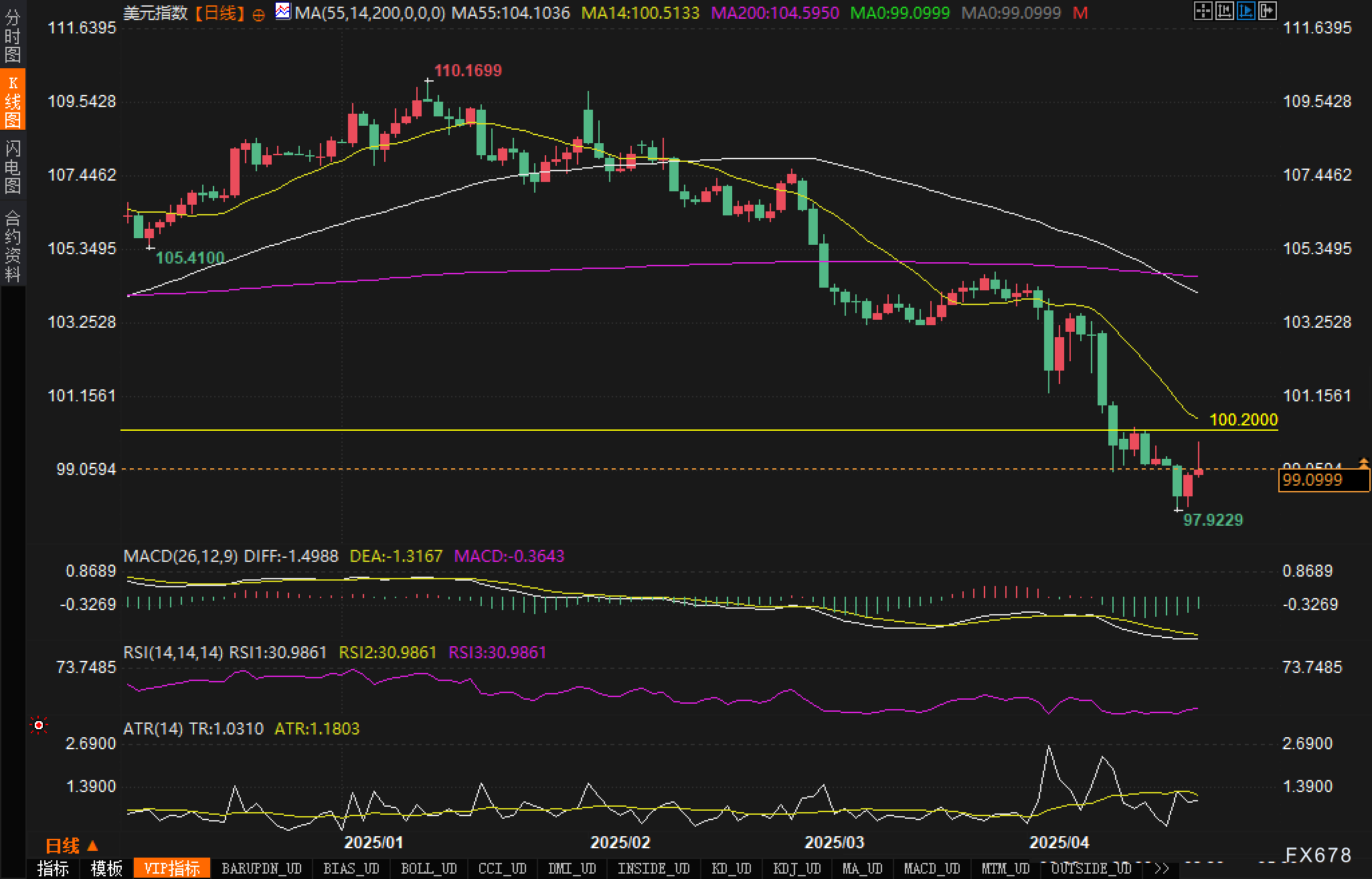Open the 闪电图 sidebar view
This screenshot has width=1372, height=879.
point(13,167)
